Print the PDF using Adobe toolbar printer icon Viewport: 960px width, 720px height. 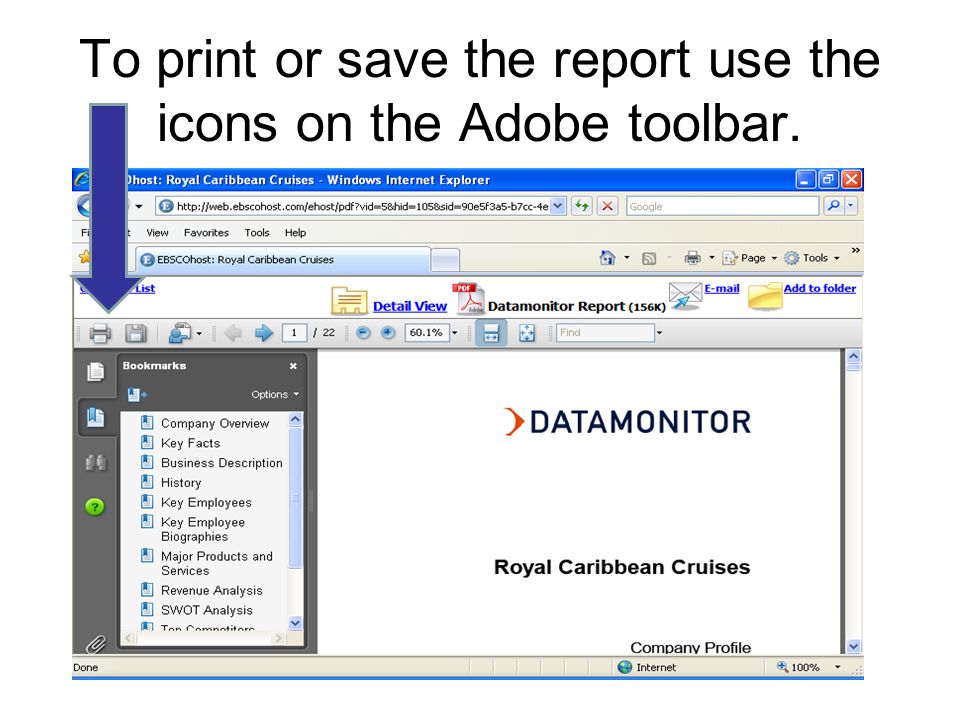[x=100, y=333]
